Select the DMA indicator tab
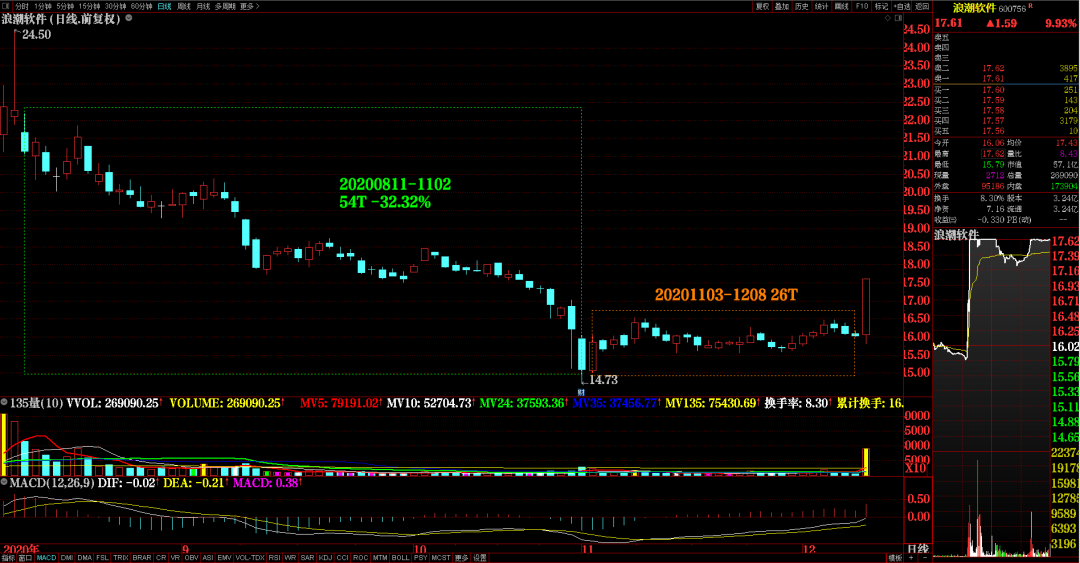 pos(85,557)
